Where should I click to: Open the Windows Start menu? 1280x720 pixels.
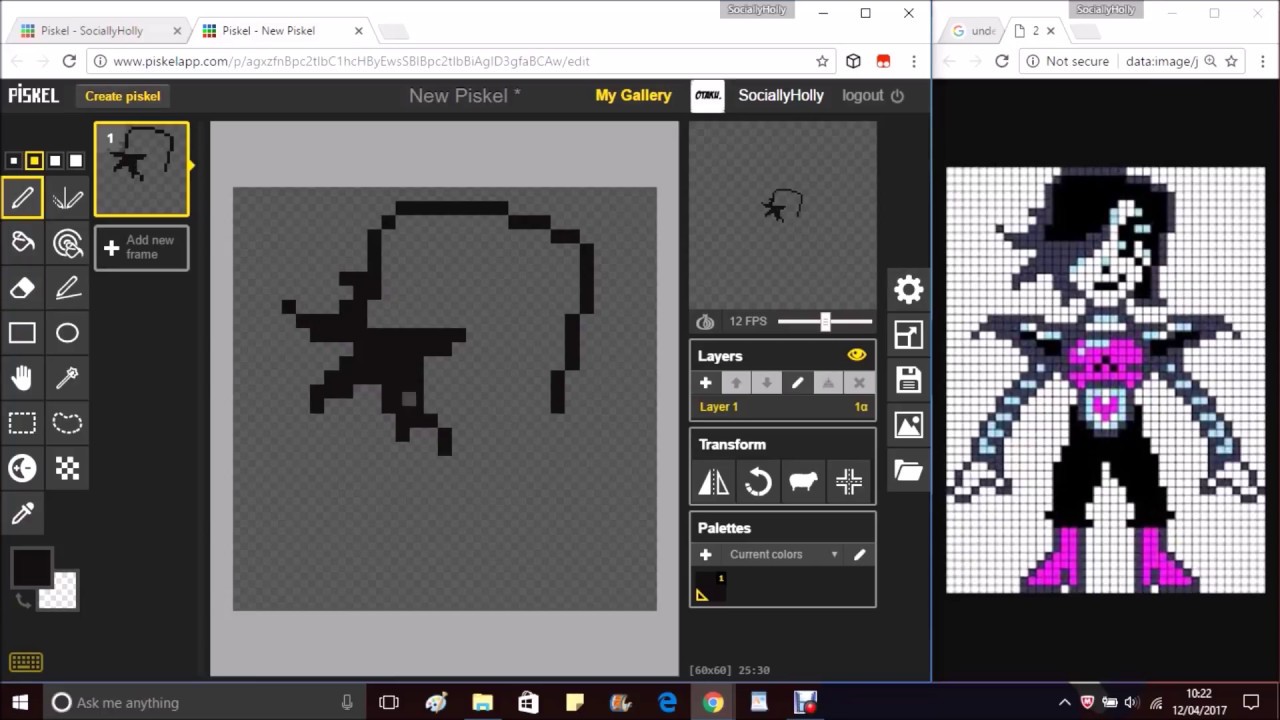pos(20,702)
